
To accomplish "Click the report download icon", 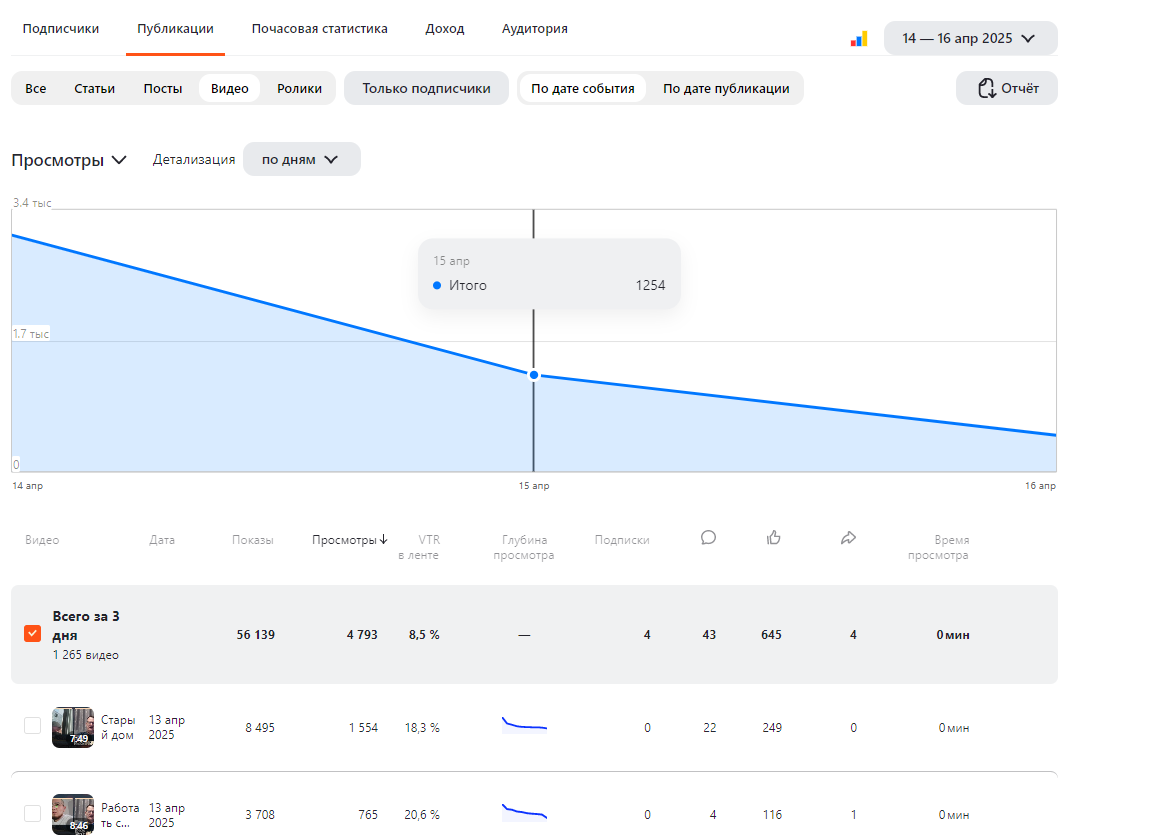I will click(986, 88).
